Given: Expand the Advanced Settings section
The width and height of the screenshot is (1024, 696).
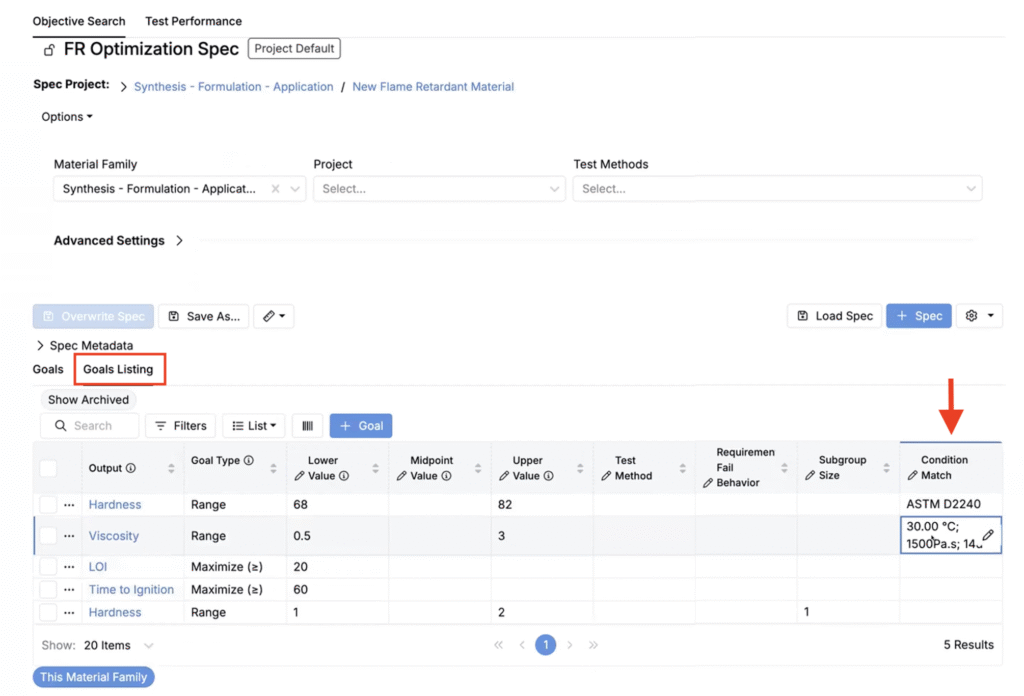Looking at the screenshot, I should click(x=118, y=240).
